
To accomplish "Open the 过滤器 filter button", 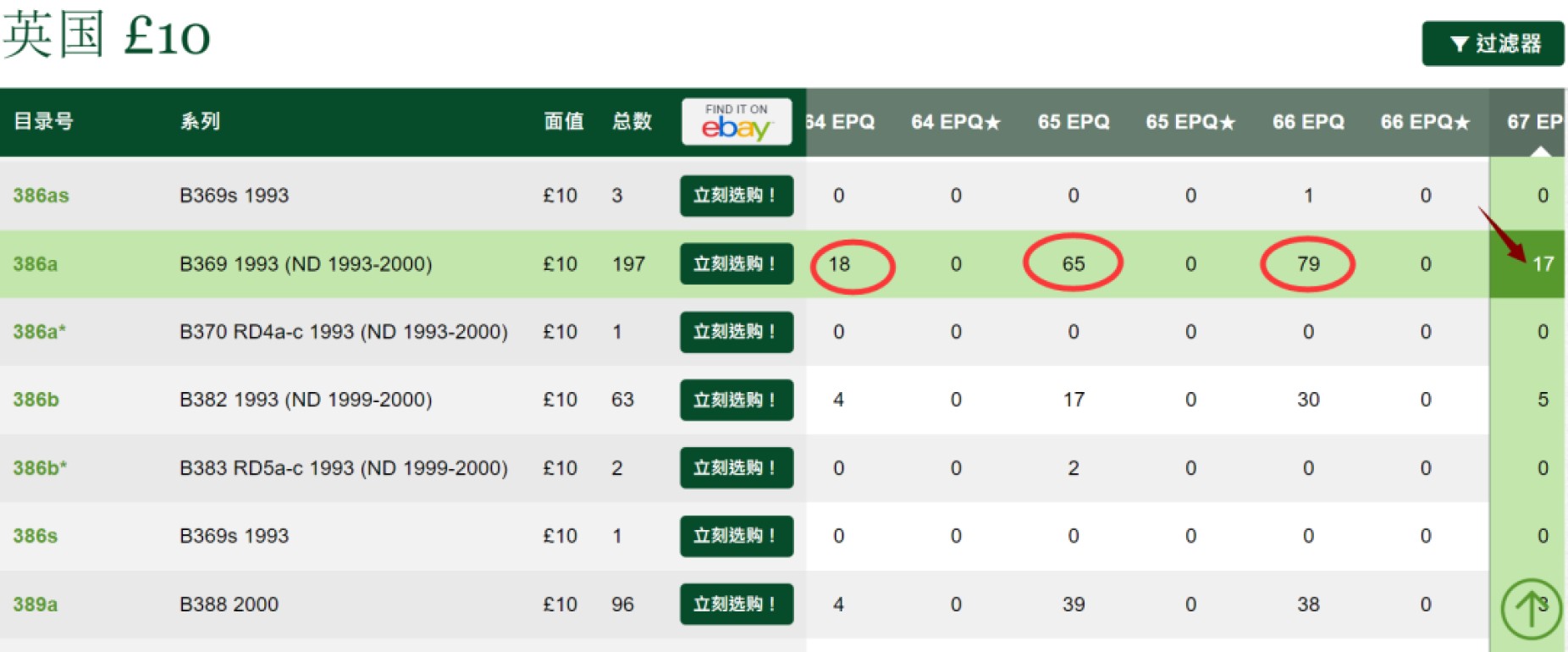I will coord(1493,43).
